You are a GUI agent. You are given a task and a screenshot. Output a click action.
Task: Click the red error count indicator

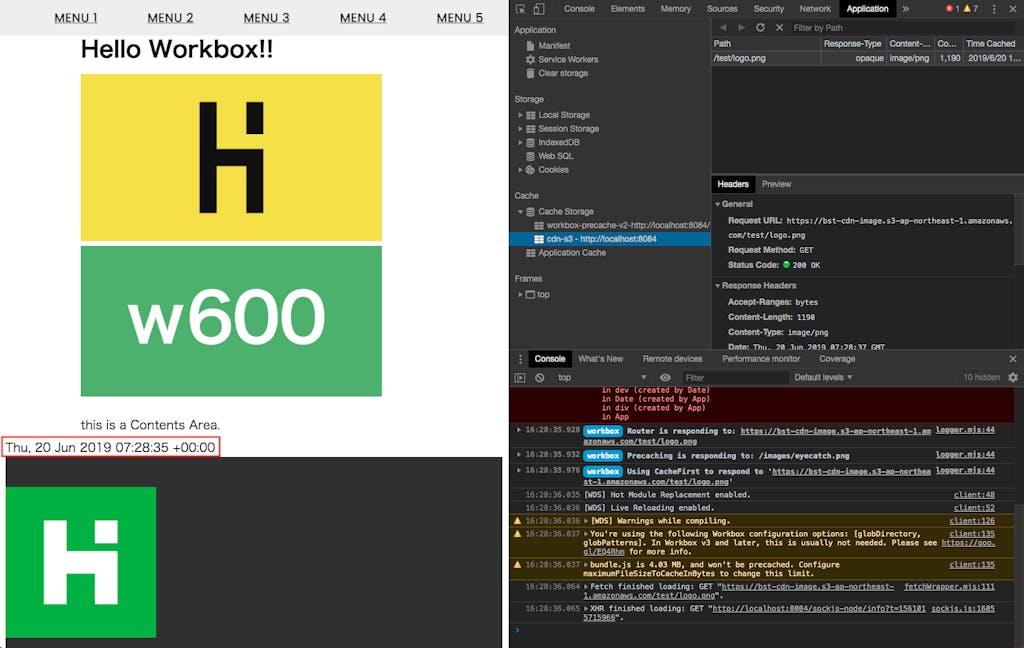(x=952, y=9)
